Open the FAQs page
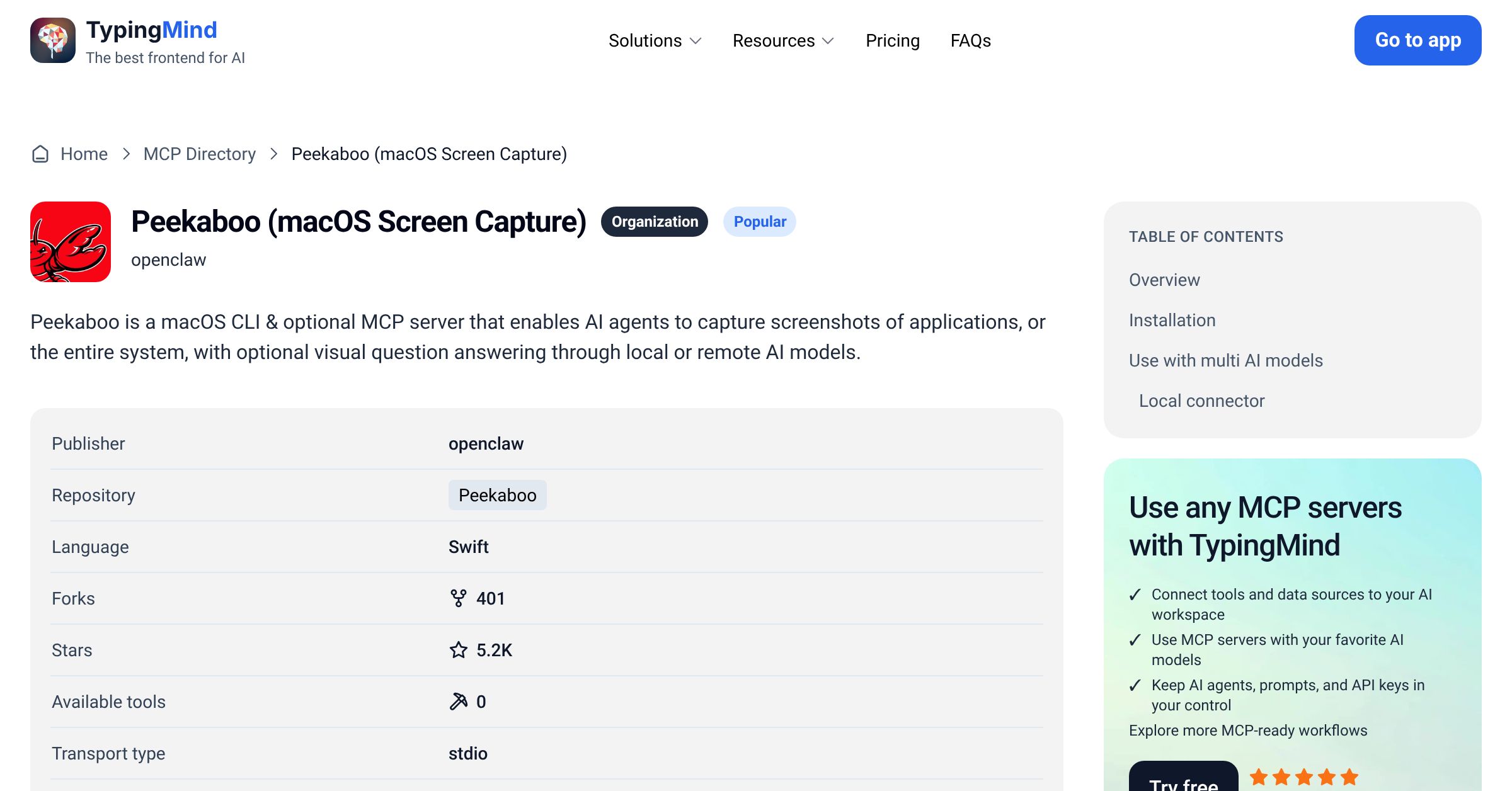Screen dimensions: 1512x791 [x=971, y=41]
